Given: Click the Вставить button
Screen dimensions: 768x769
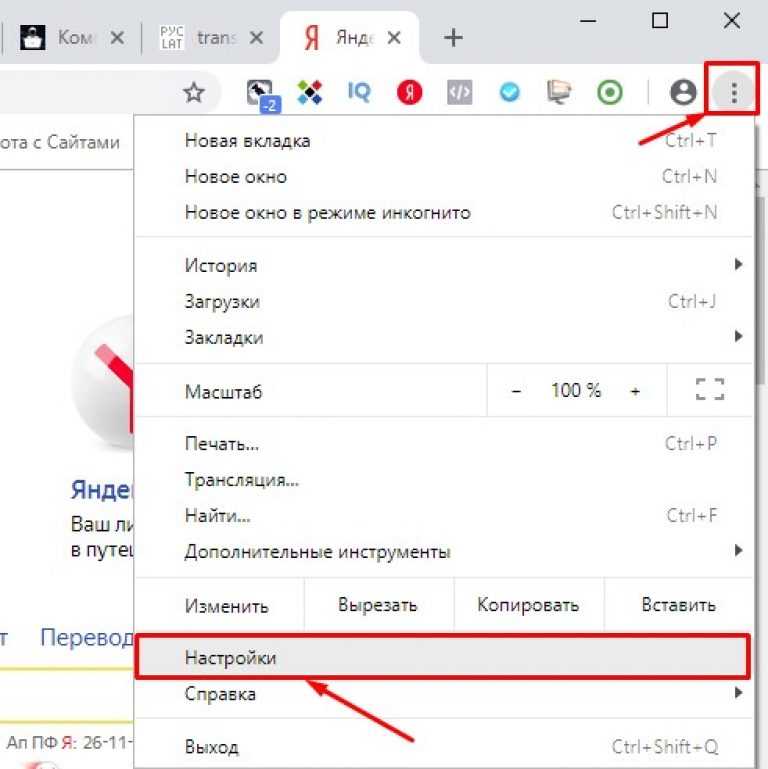Looking at the screenshot, I should pos(678,605).
